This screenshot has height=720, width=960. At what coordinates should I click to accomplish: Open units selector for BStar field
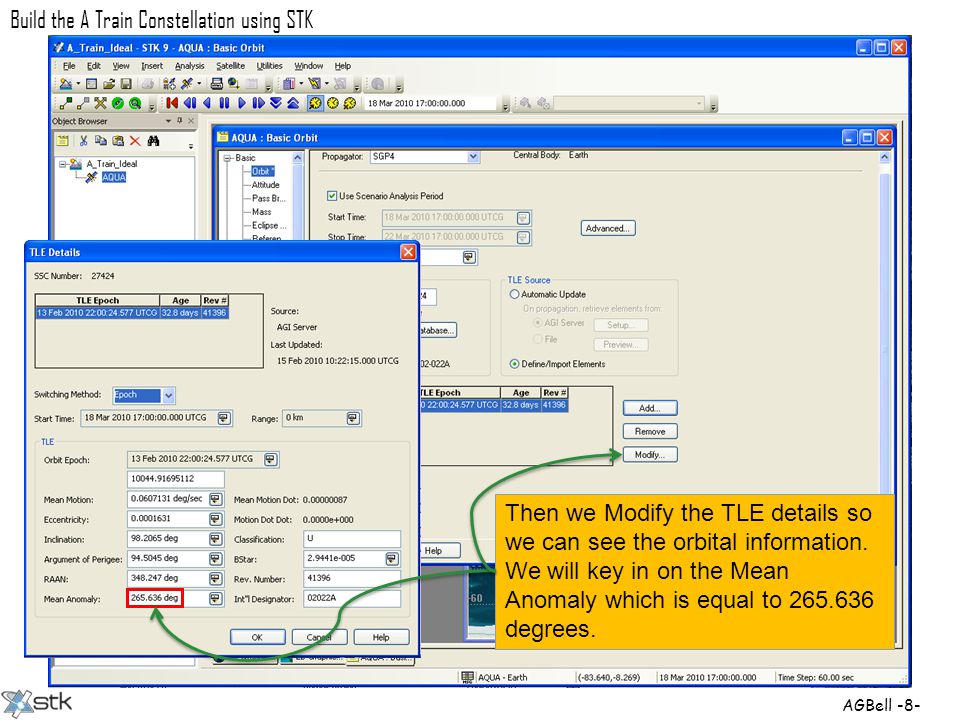coord(392,558)
